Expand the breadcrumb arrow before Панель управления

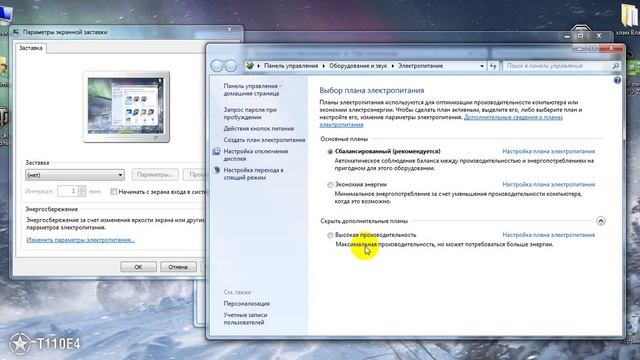tap(258, 66)
